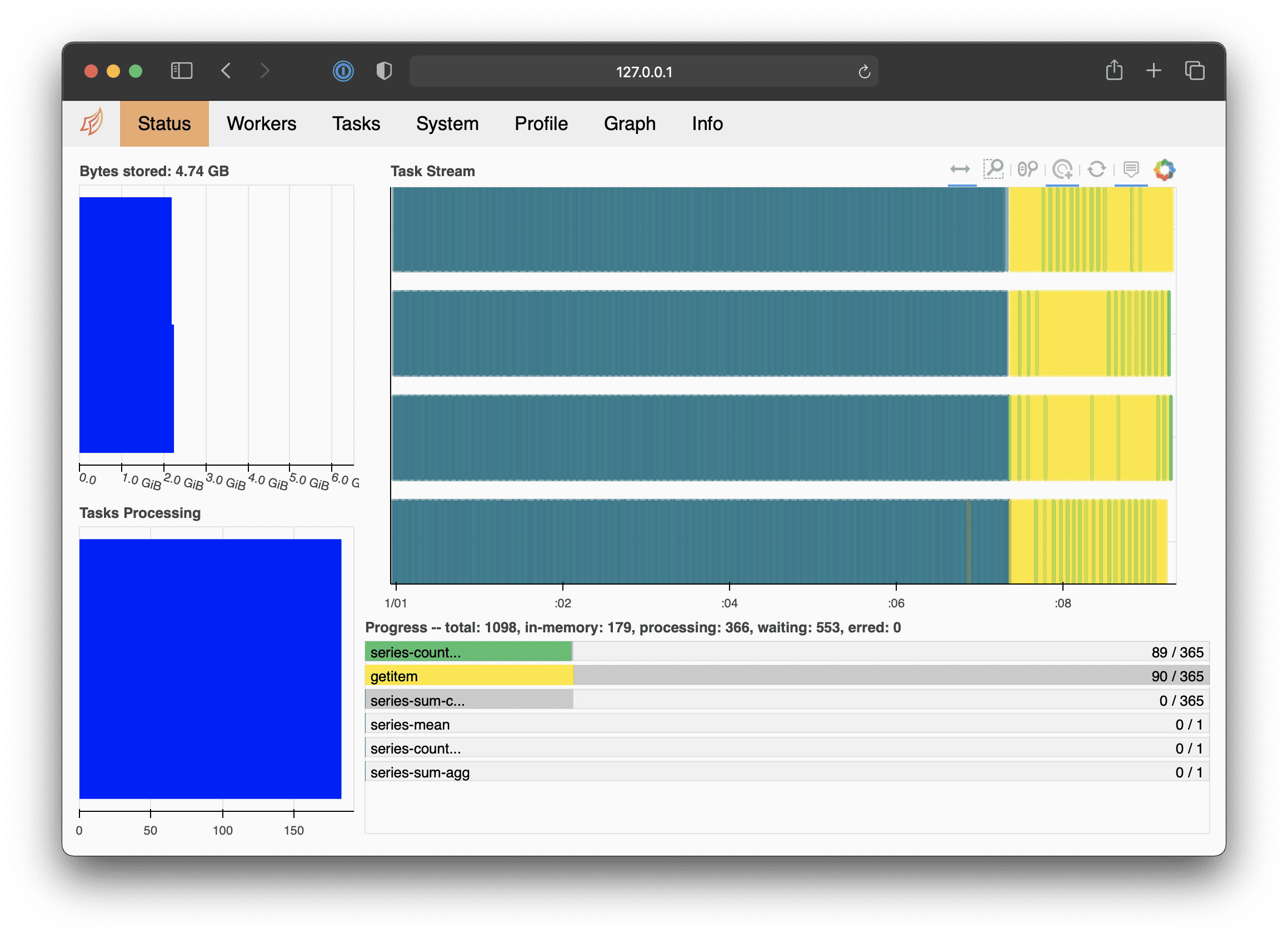Select the Pan tool in Task Stream toolbar
The width and height of the screenshot is (1288, 938).
coord(961,169)
